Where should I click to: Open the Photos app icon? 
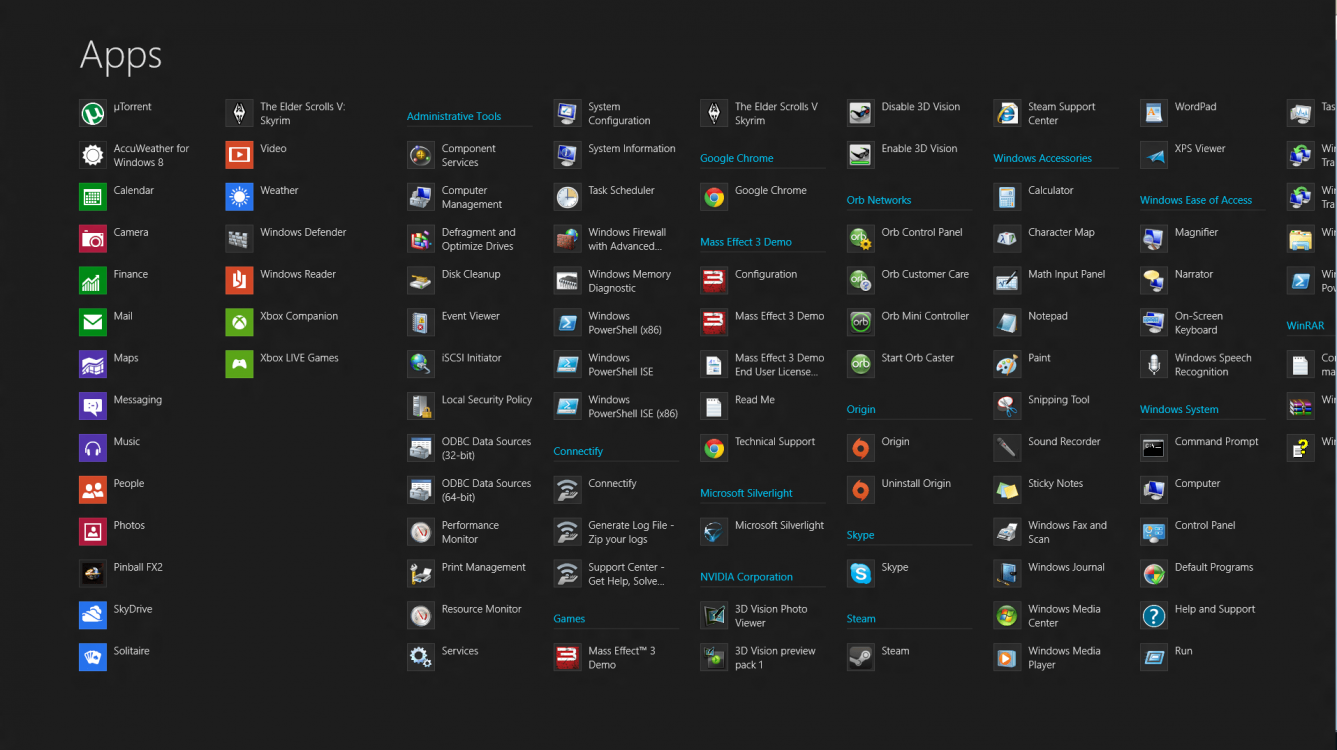tap(93, 532)
